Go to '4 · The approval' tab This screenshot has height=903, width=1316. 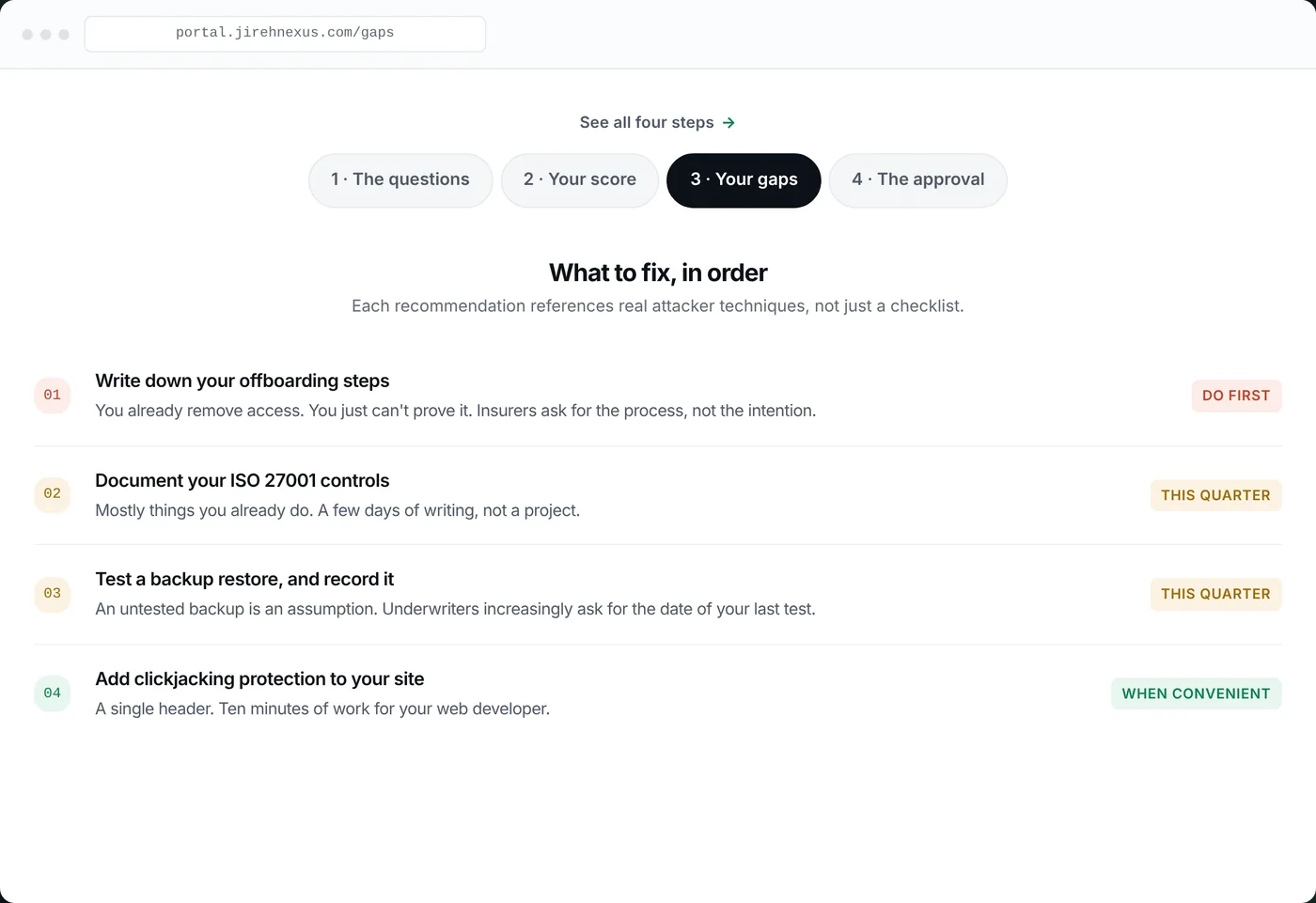pyautogui.click(x=918, y=179)
